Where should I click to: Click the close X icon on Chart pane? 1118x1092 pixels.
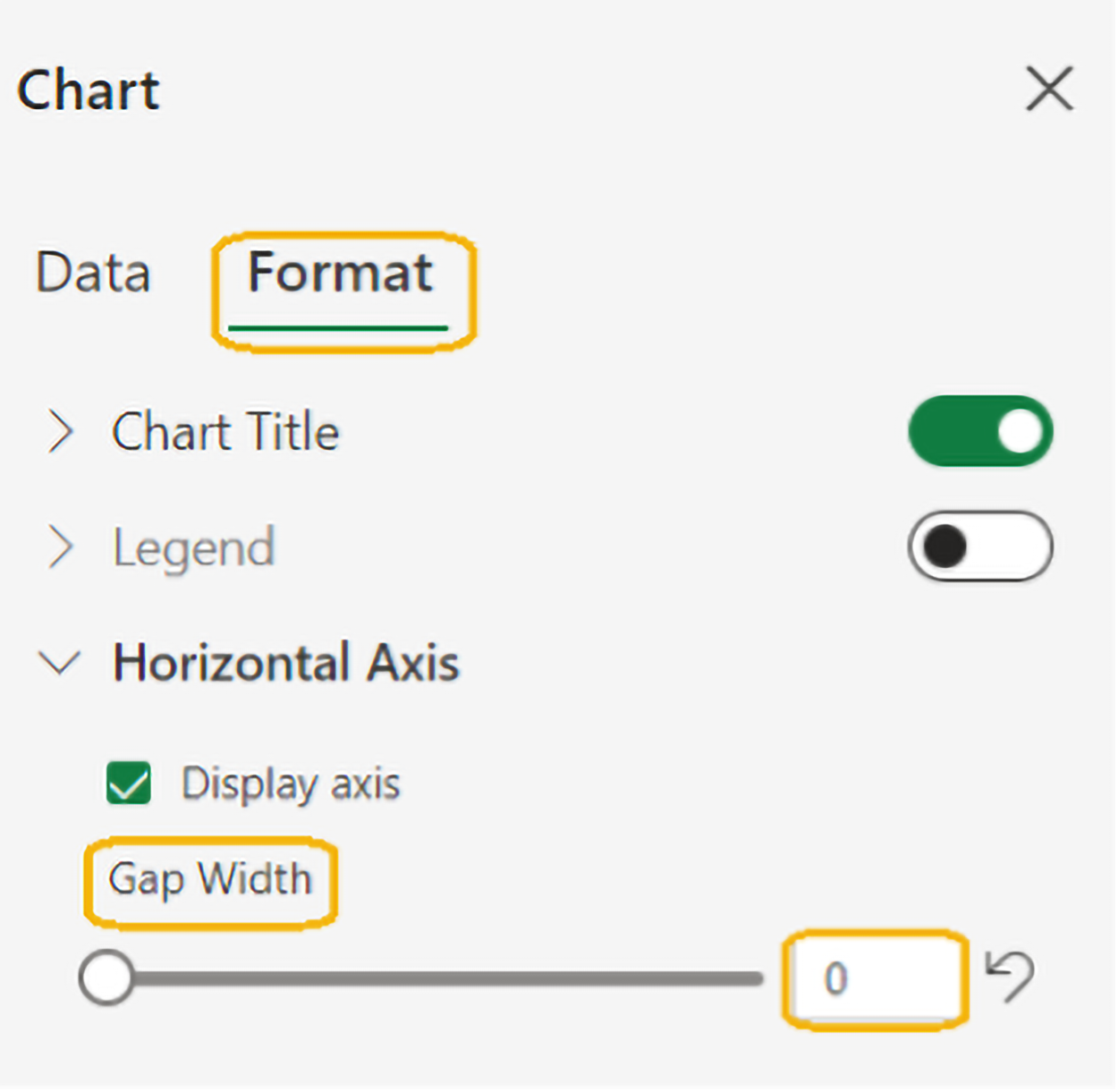pyautogui.click(x=1048, y=89)
